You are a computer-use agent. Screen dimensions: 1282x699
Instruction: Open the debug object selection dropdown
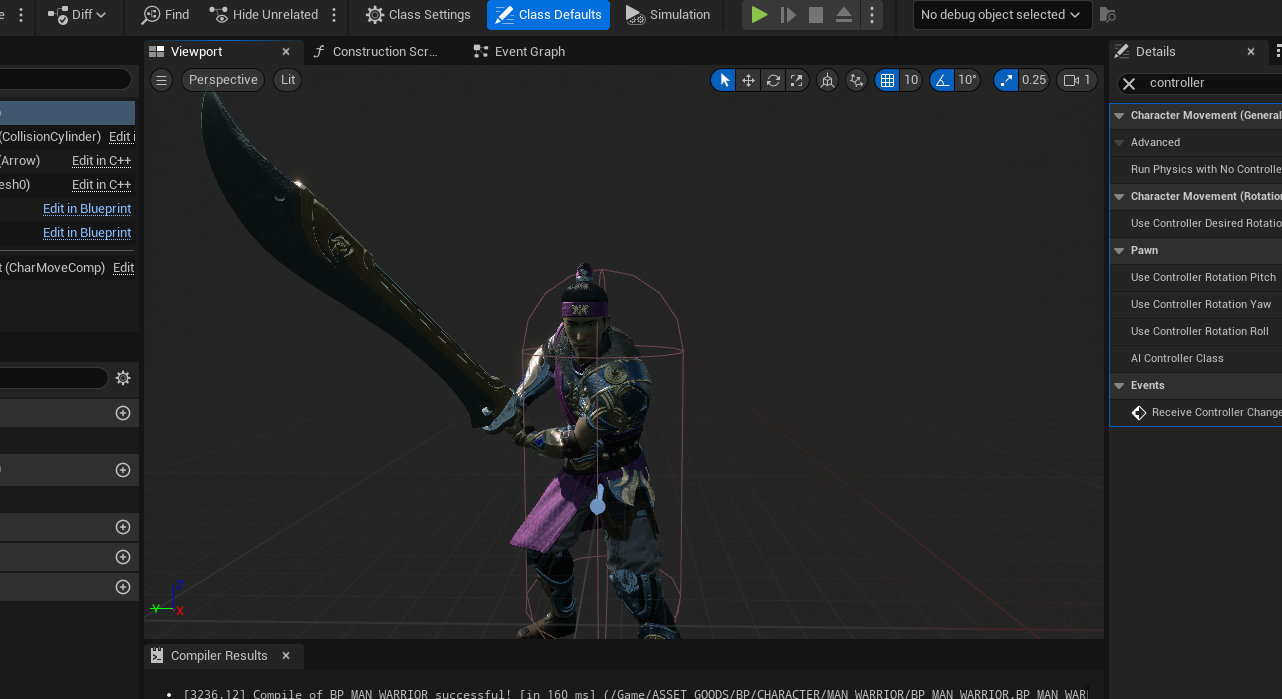(x=1000, y=15)
